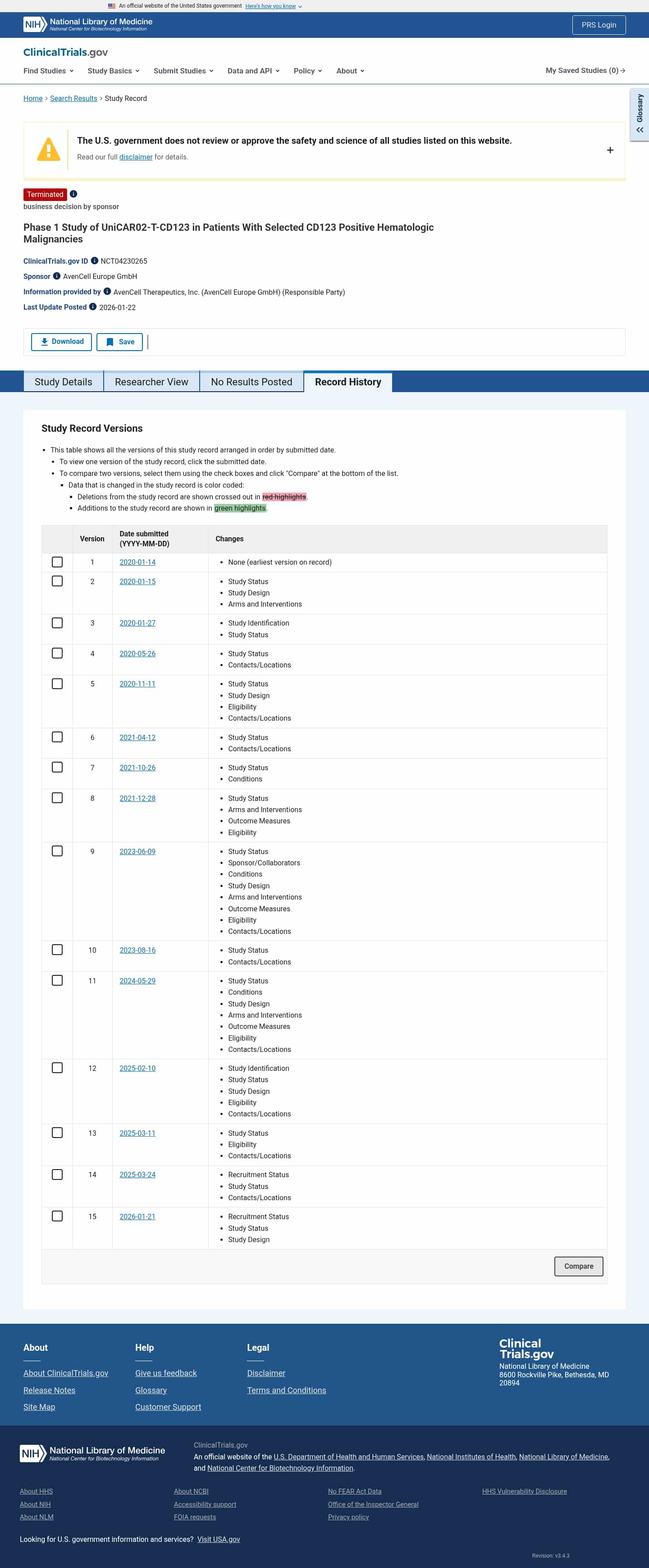The image size is (649, 1568).
Task: Expand disclaimer banner with plus icon
Action: tap(609, 151)
